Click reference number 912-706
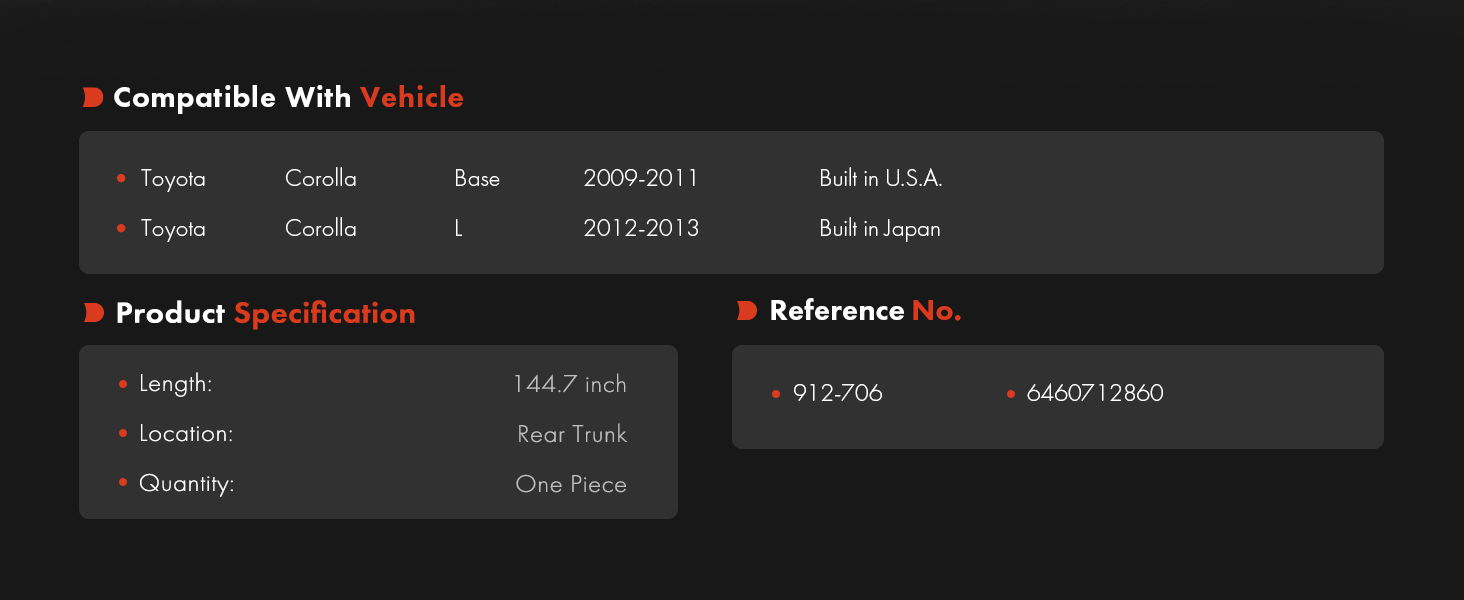Viewport: 1464px width, 600px height. coord(837,393)
